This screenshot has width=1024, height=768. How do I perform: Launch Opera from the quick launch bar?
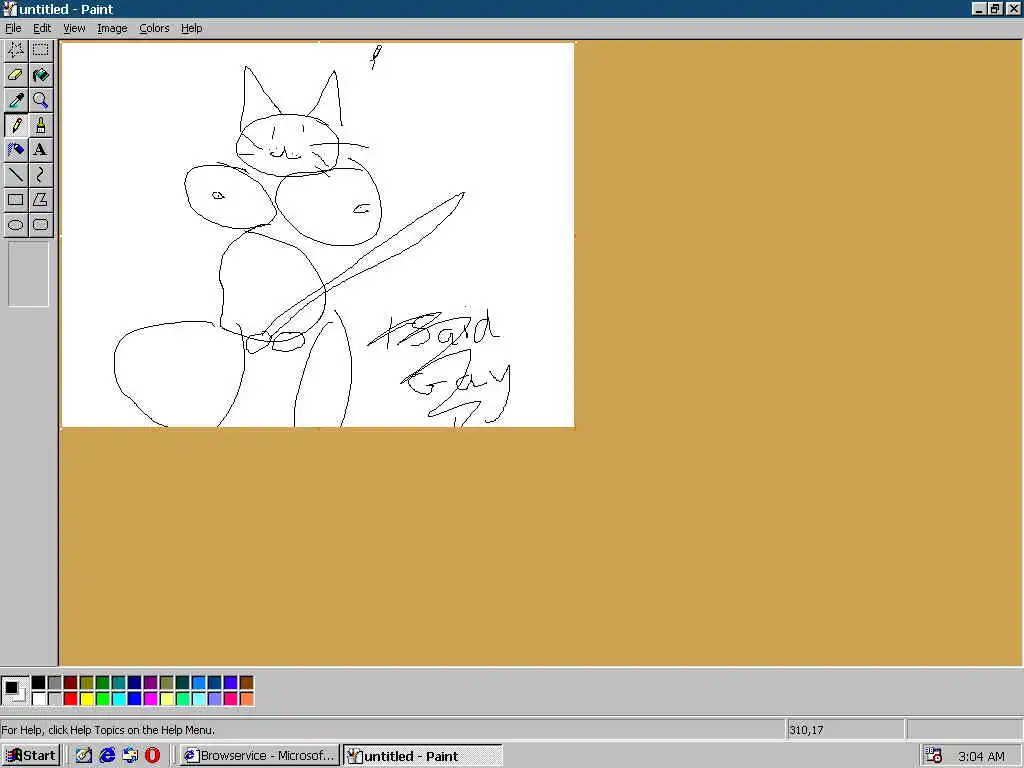coord(153,756)
